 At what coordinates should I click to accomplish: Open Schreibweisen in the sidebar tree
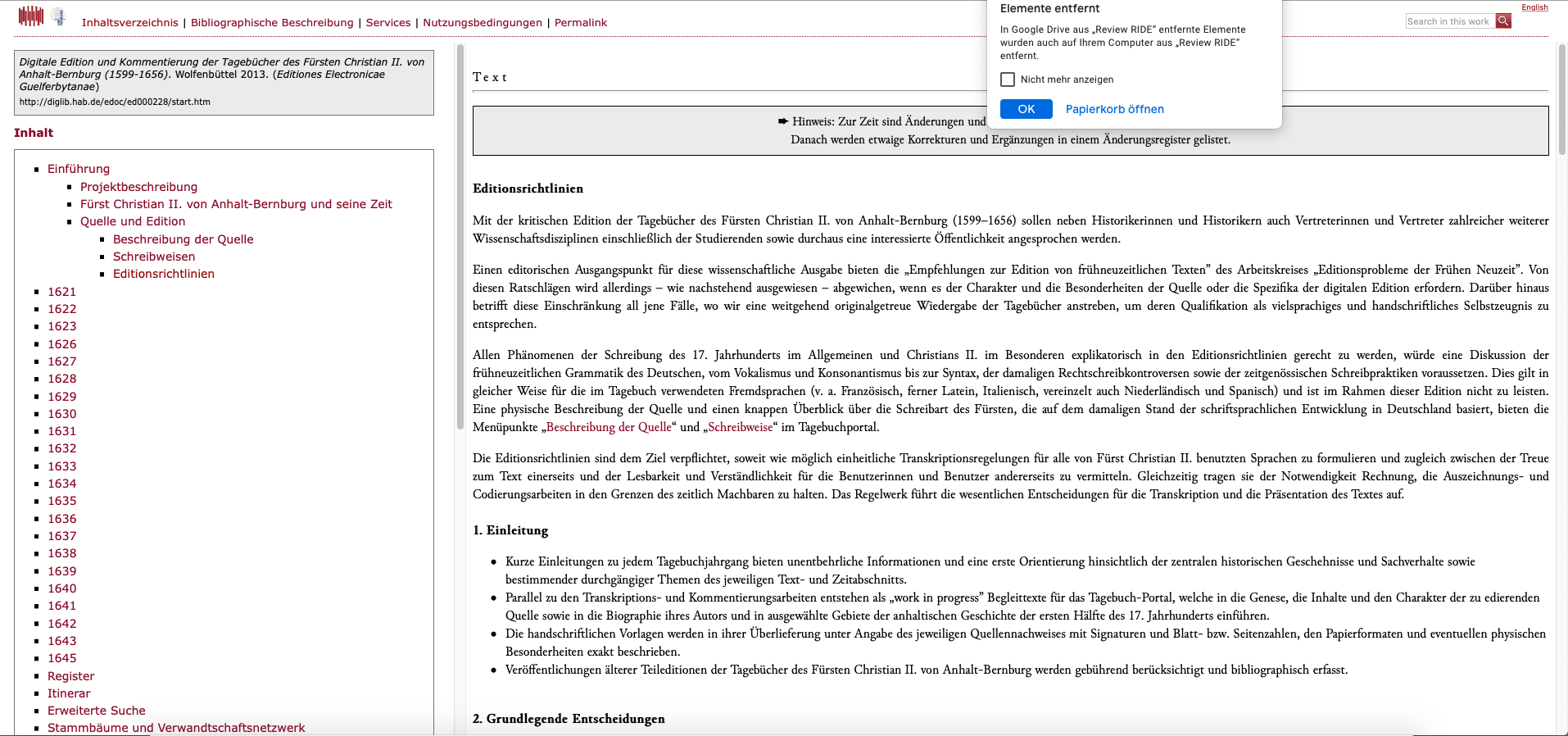[x=154, y=257]
